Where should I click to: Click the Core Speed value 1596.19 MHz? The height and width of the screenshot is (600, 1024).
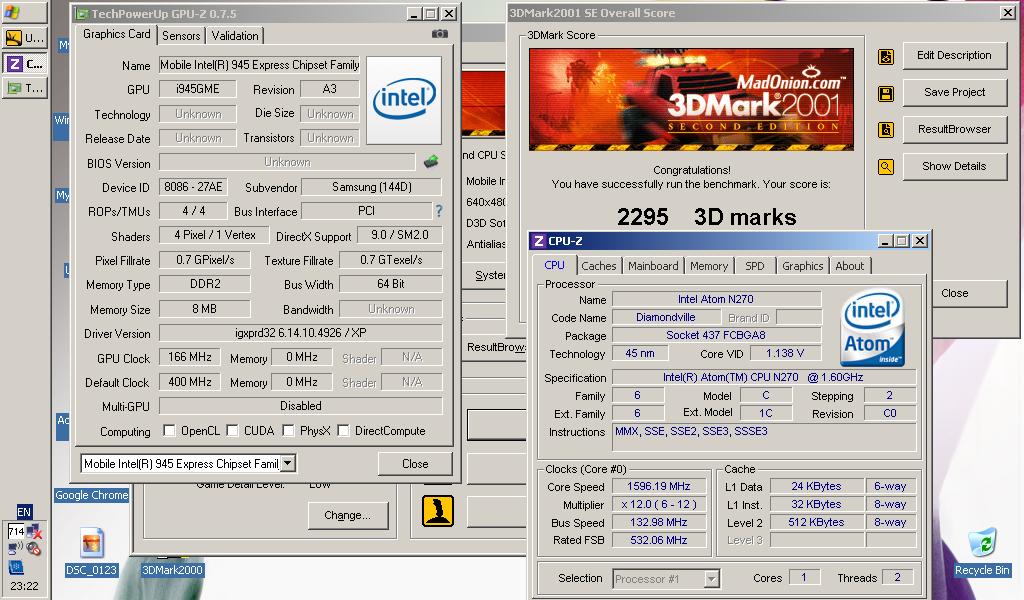pos(659,486)
